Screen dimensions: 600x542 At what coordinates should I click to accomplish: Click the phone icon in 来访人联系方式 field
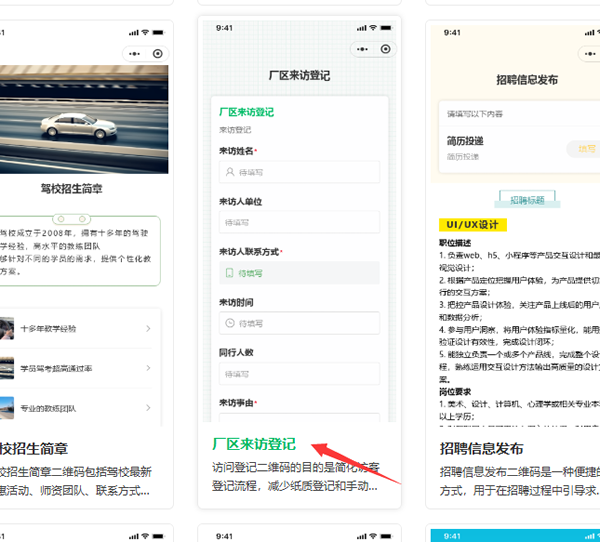pos(229,273)
